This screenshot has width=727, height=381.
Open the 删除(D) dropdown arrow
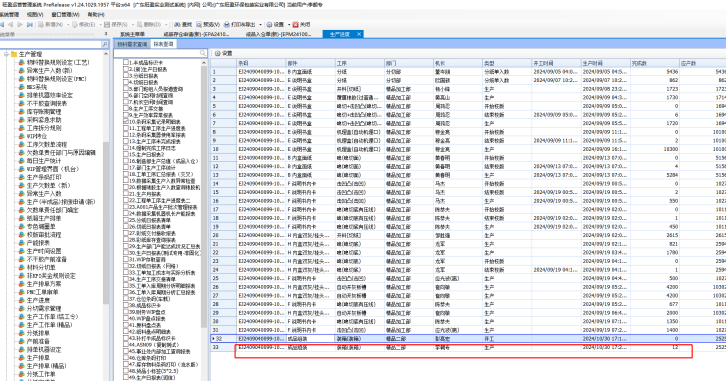166,25
